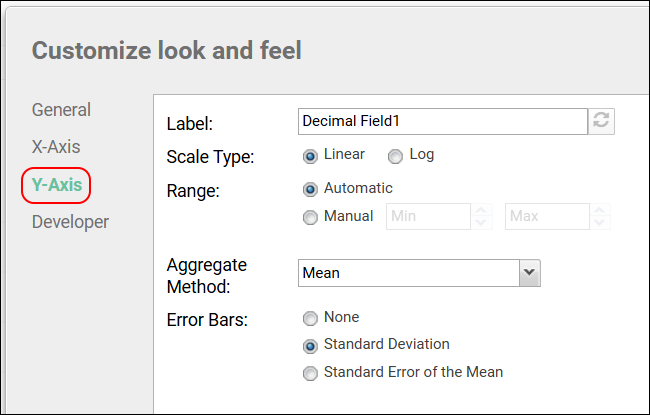Click the Min range input field
The height and width of the screenshot is (415, 650).
point(428,216)
